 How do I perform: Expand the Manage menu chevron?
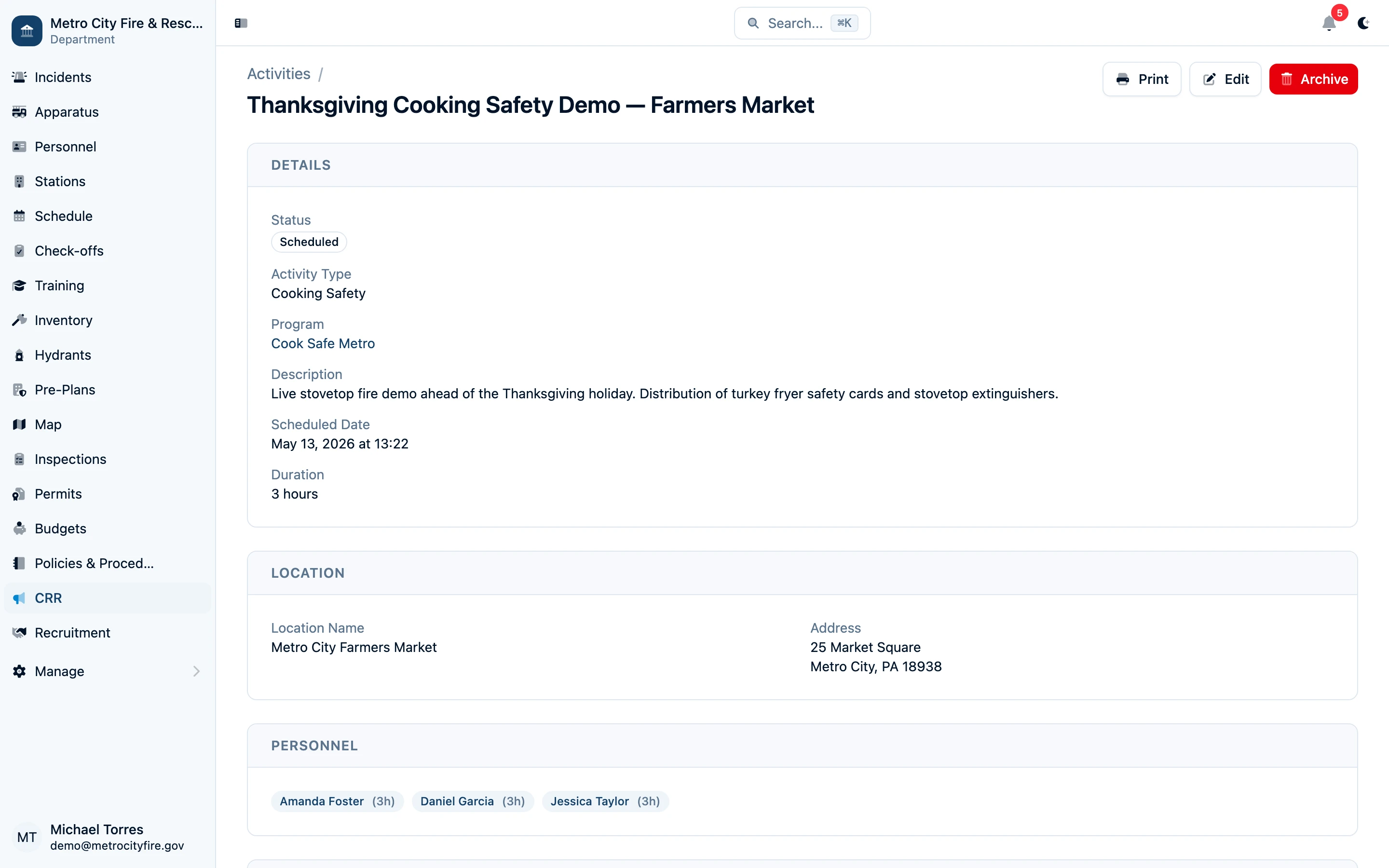(196, 671)
